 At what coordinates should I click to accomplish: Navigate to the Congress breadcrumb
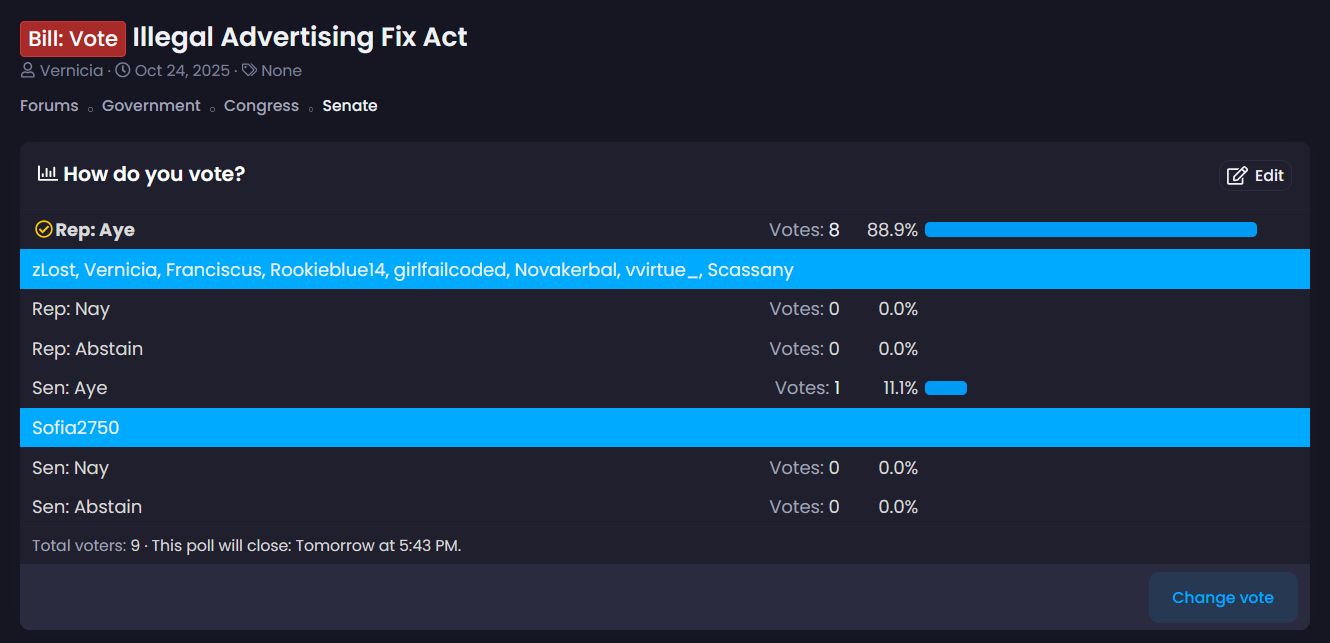tap(261, 106)
